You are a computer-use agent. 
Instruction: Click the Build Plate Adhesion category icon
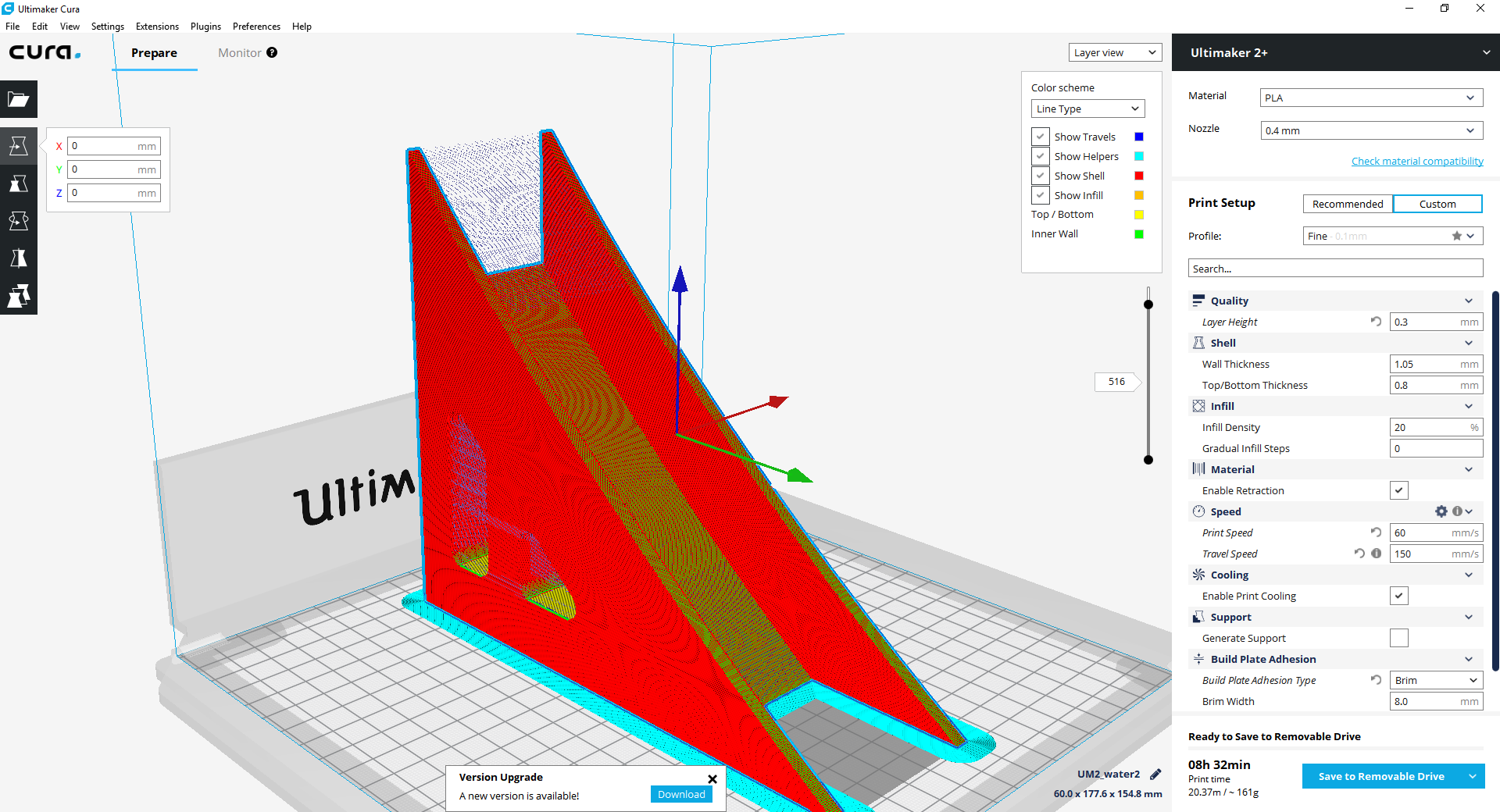click(x=1198, y=659)
